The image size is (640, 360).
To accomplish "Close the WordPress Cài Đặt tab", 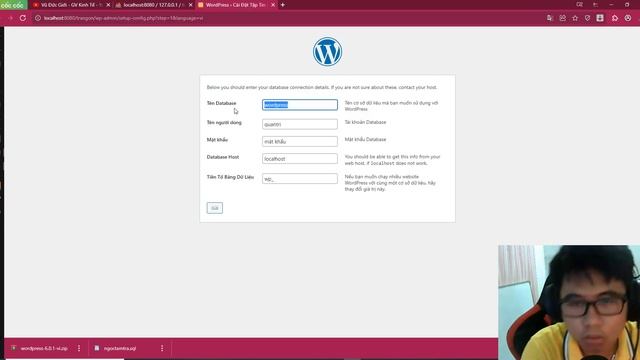I will (273, 5).
